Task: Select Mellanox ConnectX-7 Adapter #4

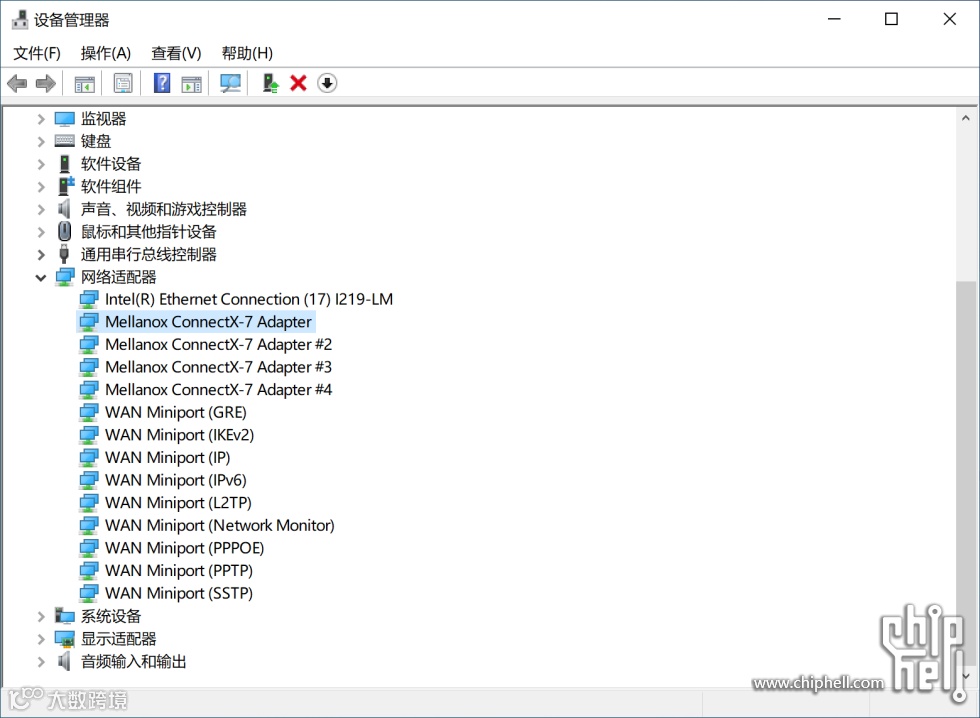Action: [218, 389]
